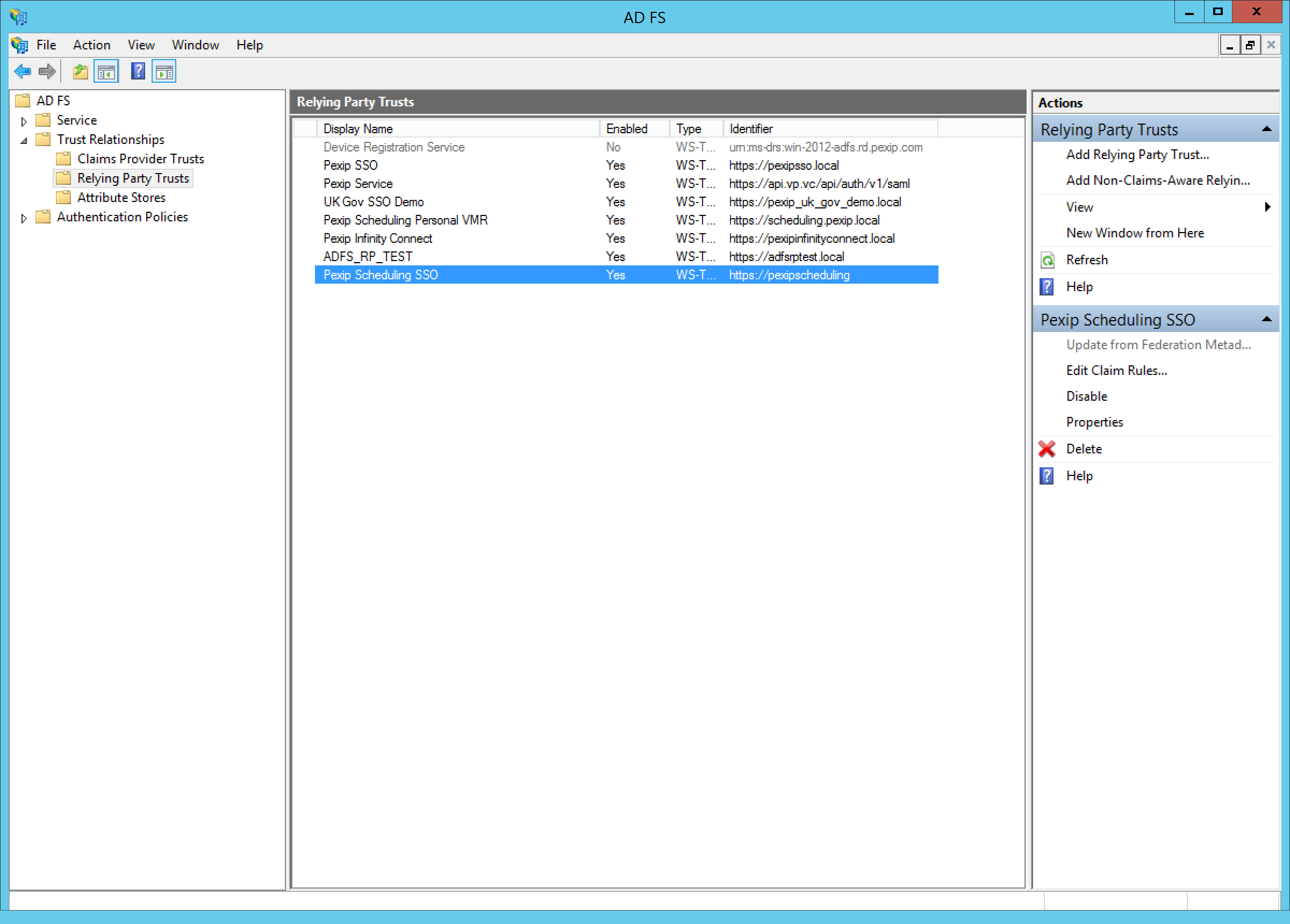Collapse the Pexip Scheduling SSO actions section

[1266, 320]
